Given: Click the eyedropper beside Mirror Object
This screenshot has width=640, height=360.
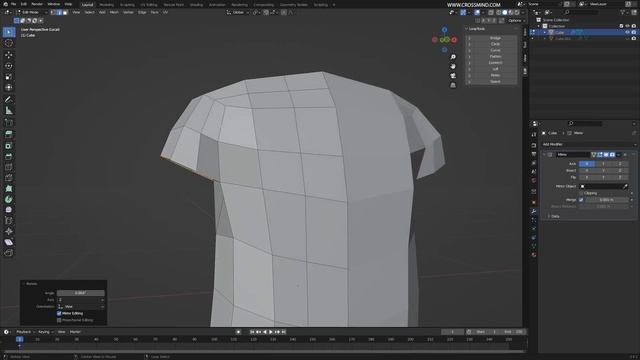Looking at the screenshot, I should click(625, 186).
